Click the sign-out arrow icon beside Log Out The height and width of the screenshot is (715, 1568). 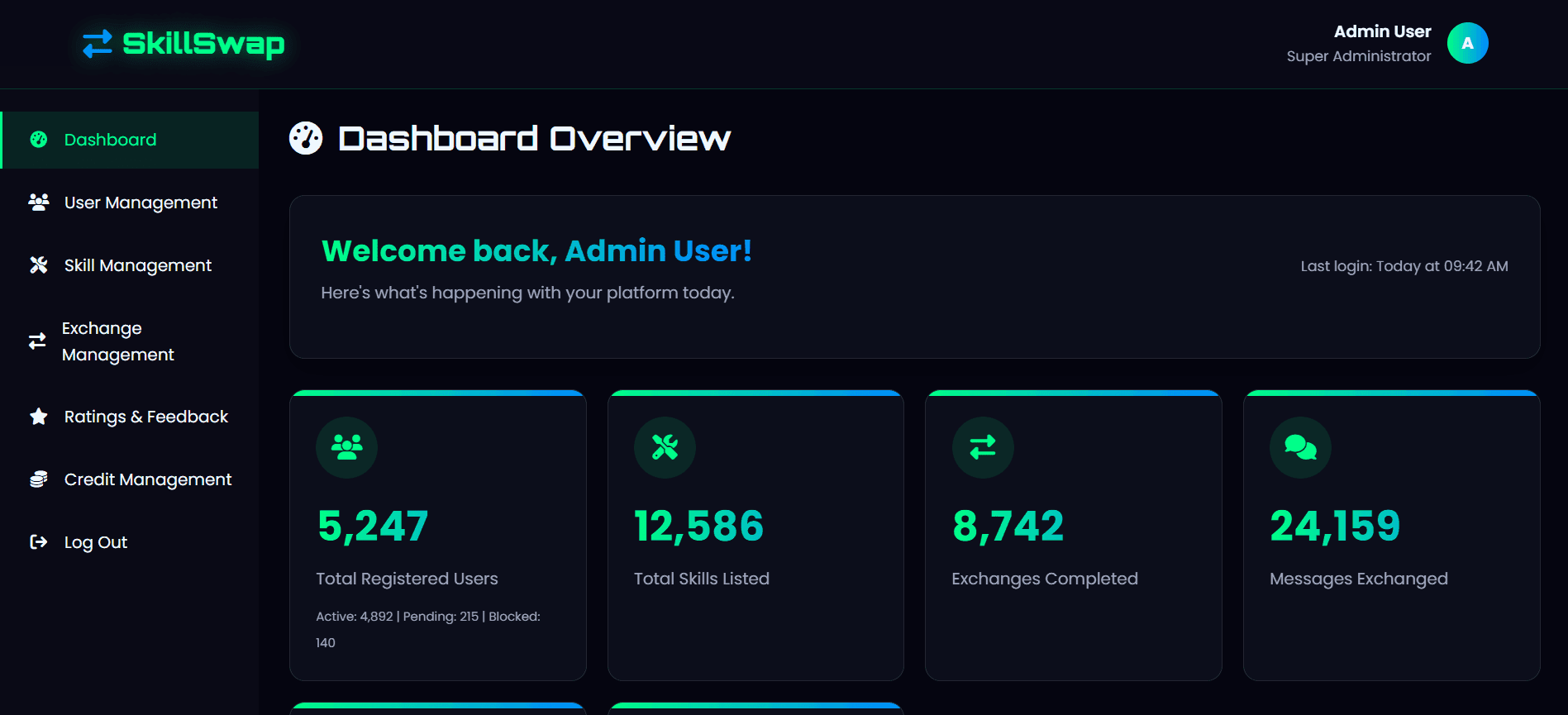39,542
